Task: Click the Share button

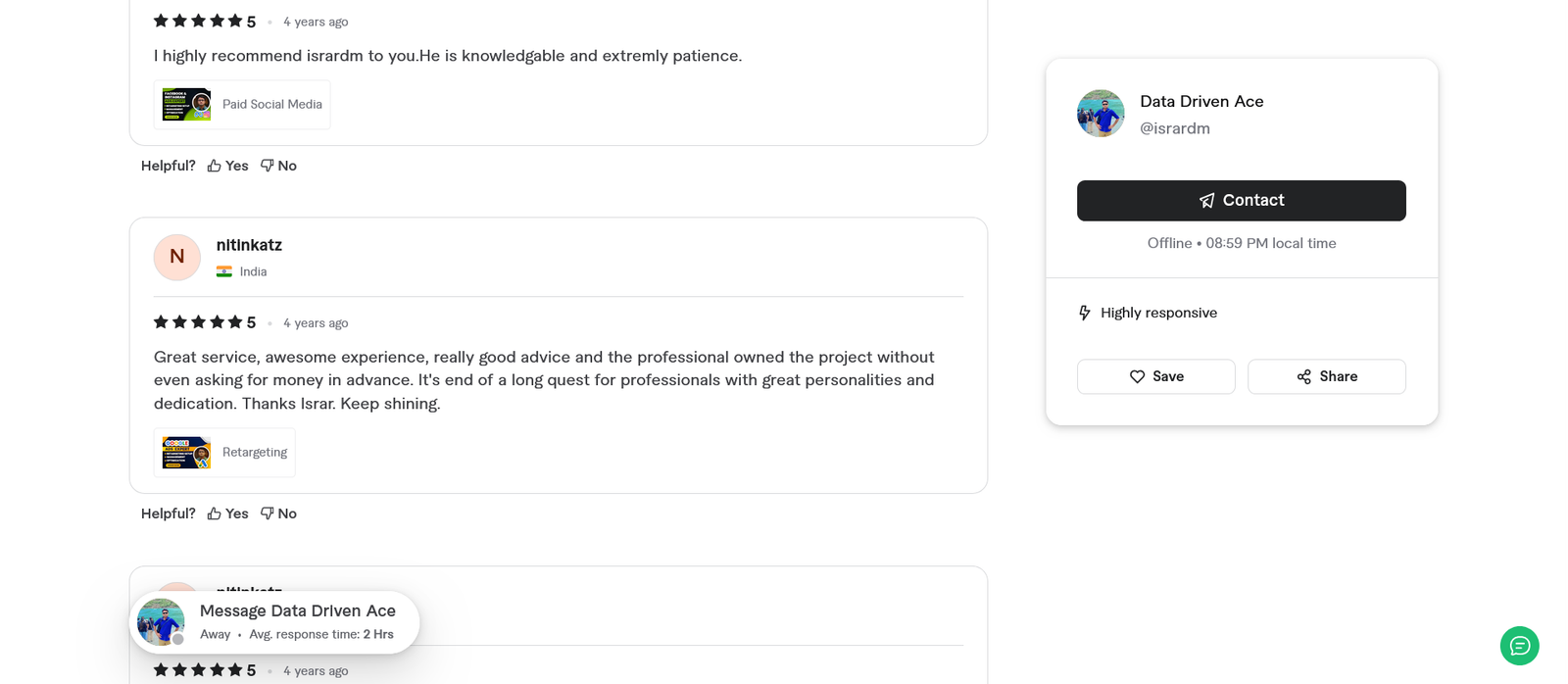Action: pyautogui.click(x=1326, y=376)
